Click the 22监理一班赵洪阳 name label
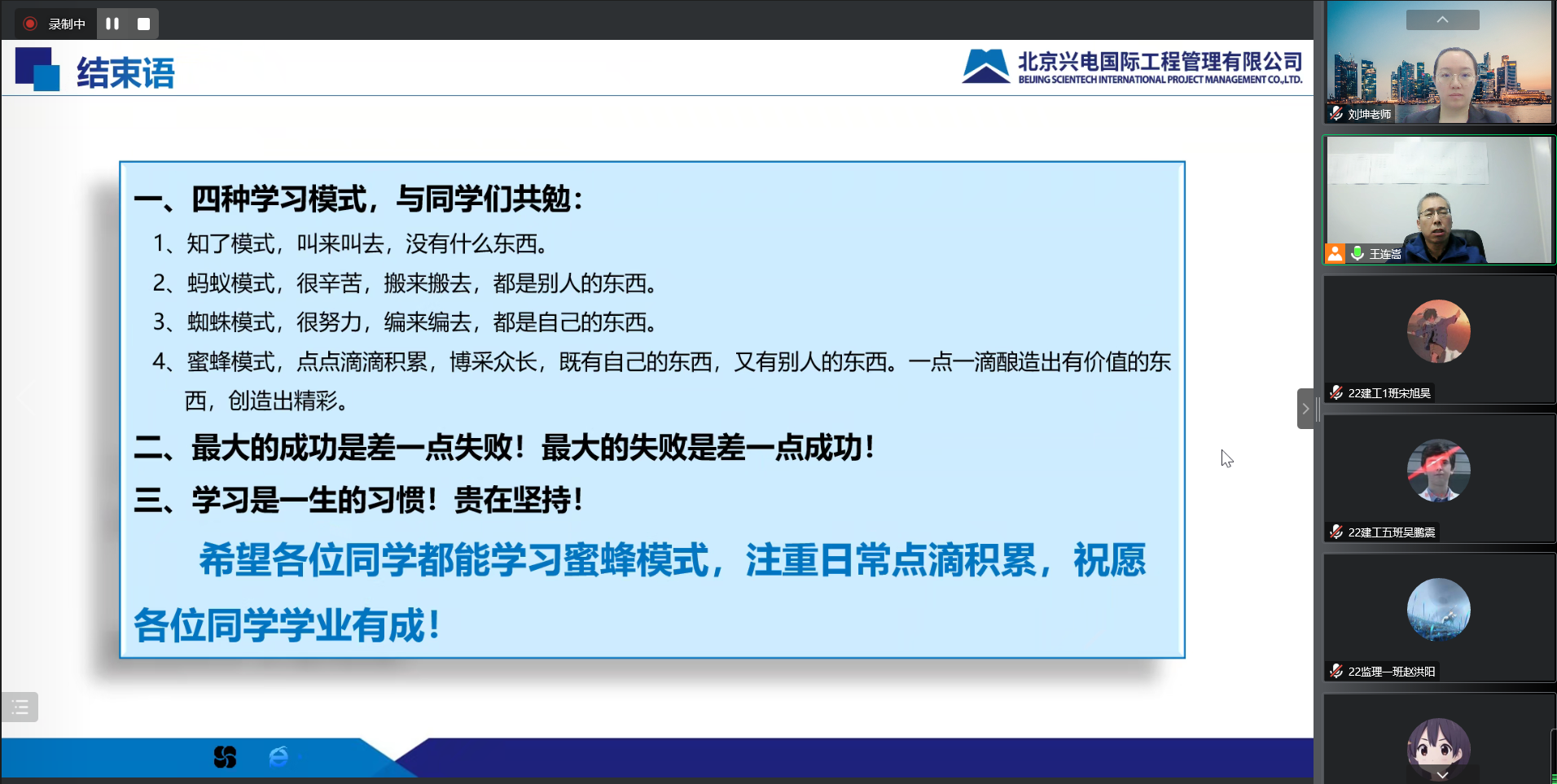Viewport: 1557px width, 784px height. point(1391,672)
